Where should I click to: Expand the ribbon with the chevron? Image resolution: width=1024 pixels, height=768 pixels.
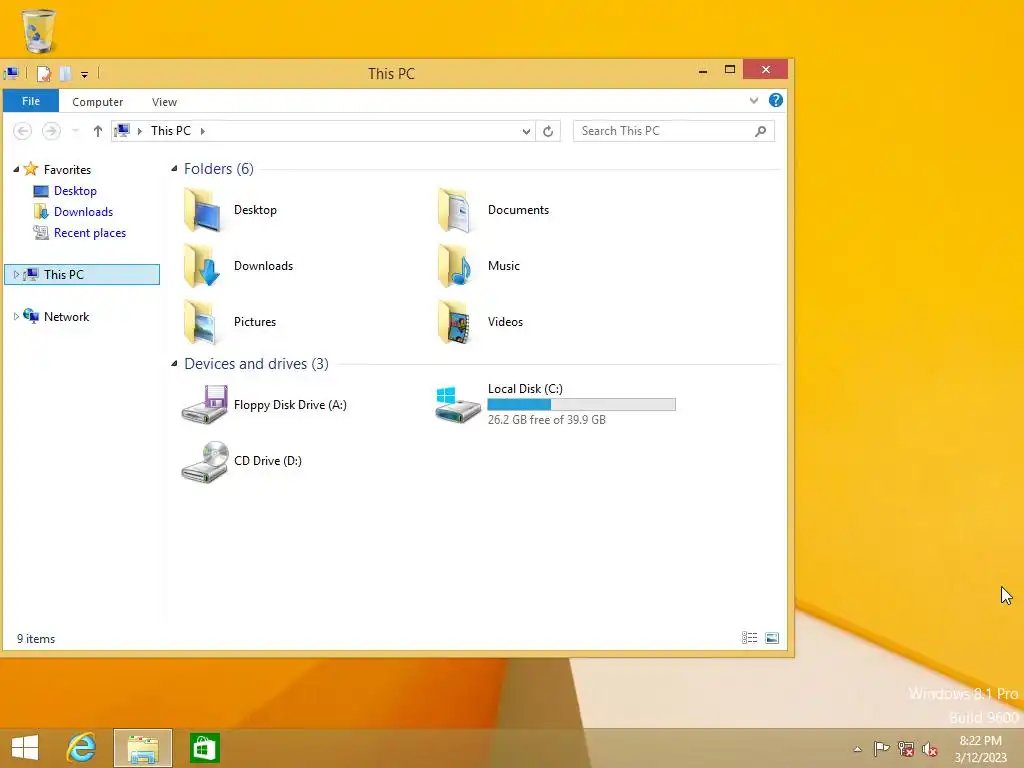coord(754,101)
